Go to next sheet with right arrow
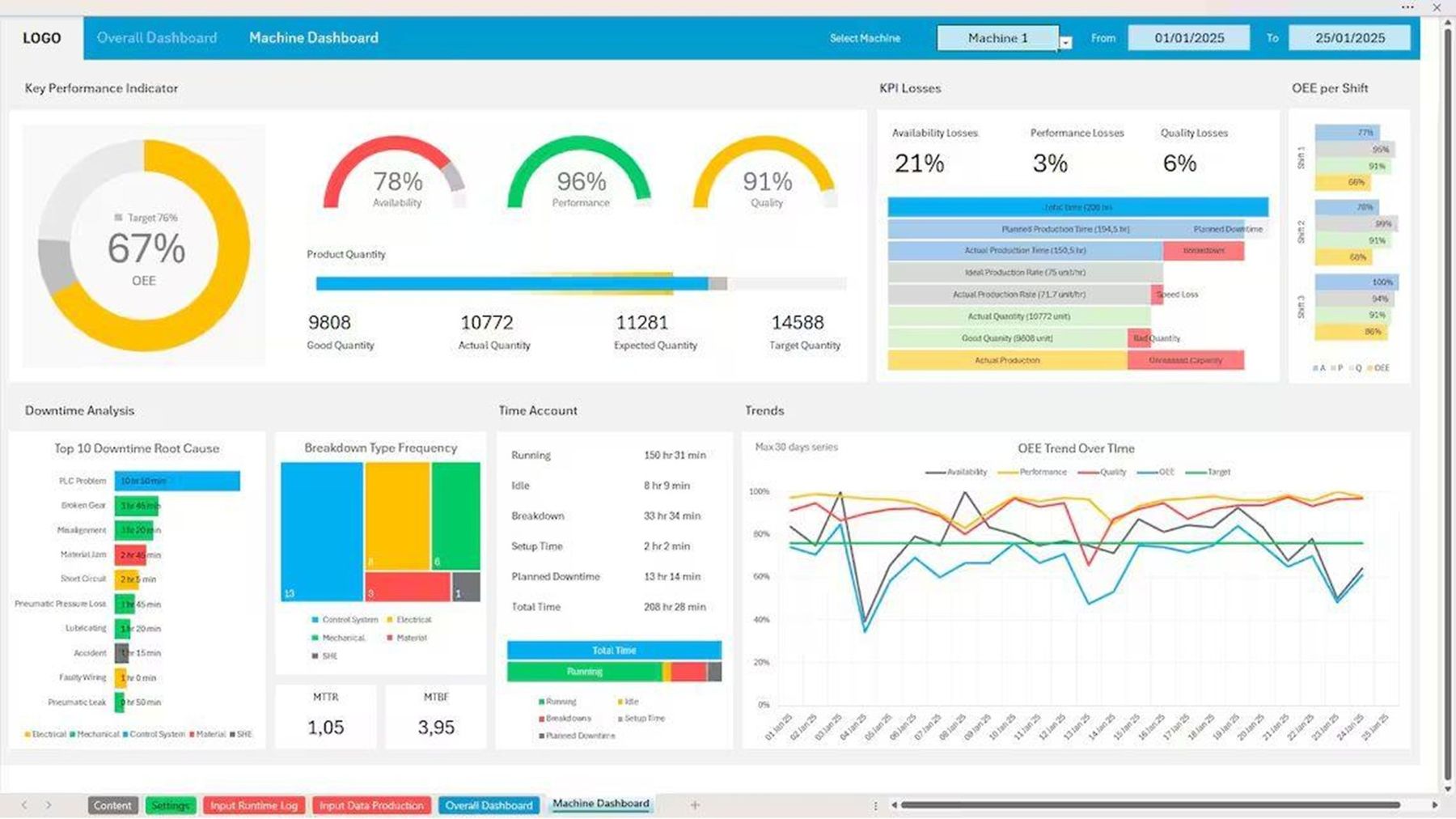Viewport: 1456px width, 819px height. tap(49, 805)
